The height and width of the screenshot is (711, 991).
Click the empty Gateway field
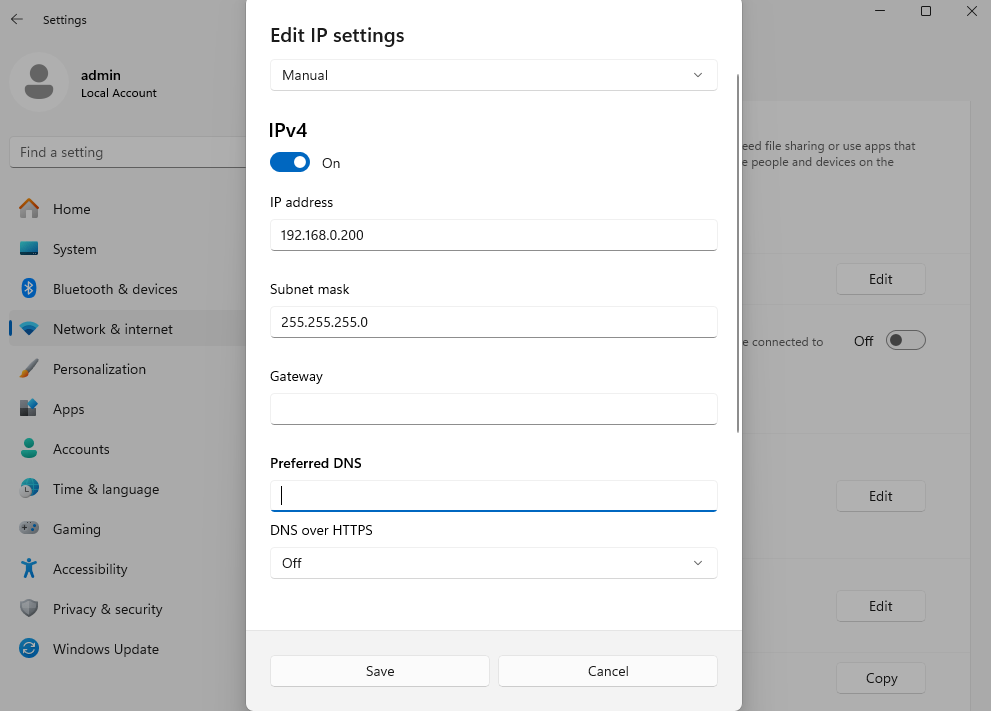click(494, 409)
